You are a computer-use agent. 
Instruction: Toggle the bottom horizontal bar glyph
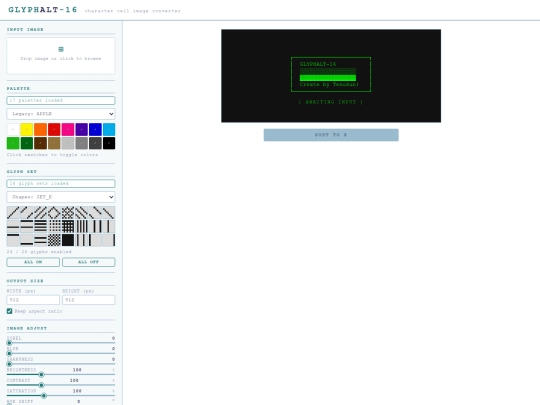click(x=27, y=240)
